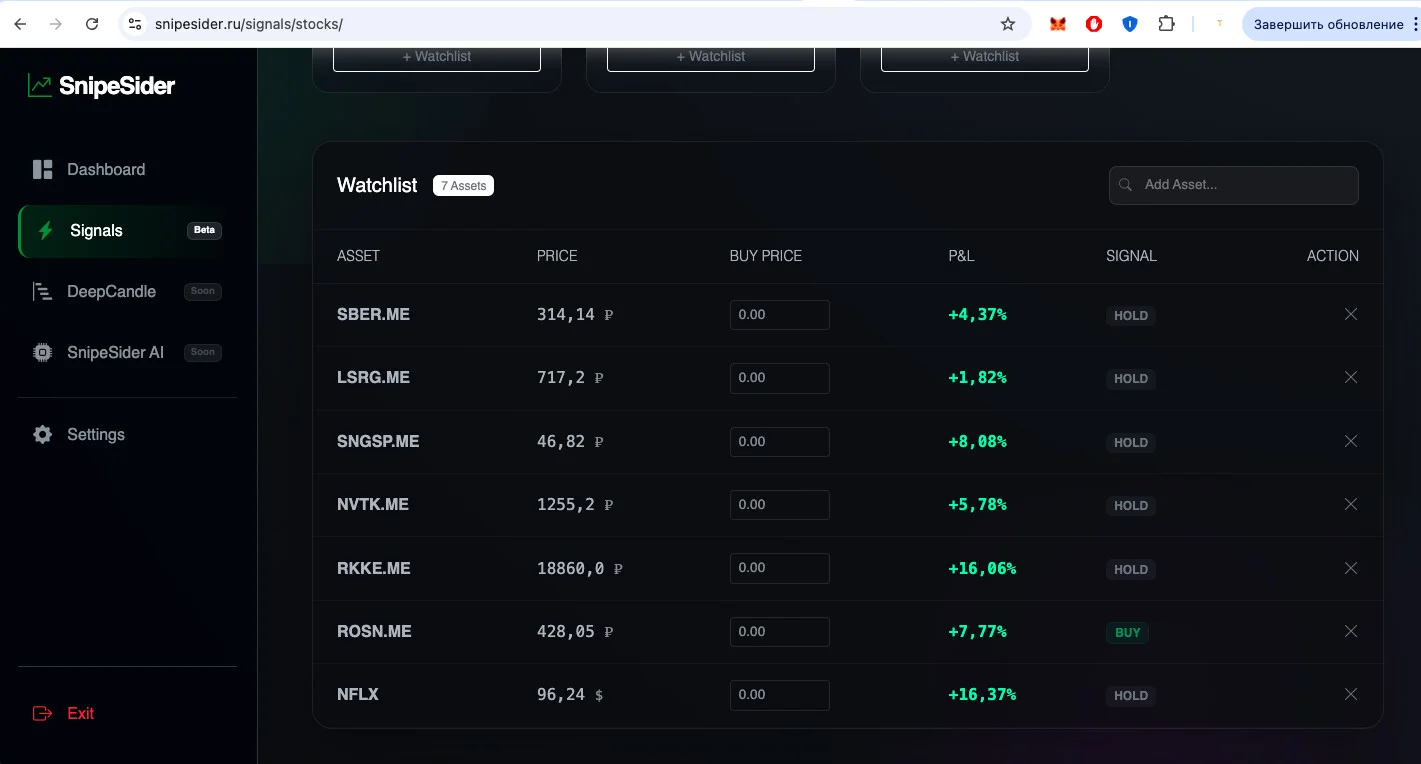This screenshot has width=1421, height=764.
Task: Click the buy price field for ROSN.ME
Action: [x=780, y=632]
